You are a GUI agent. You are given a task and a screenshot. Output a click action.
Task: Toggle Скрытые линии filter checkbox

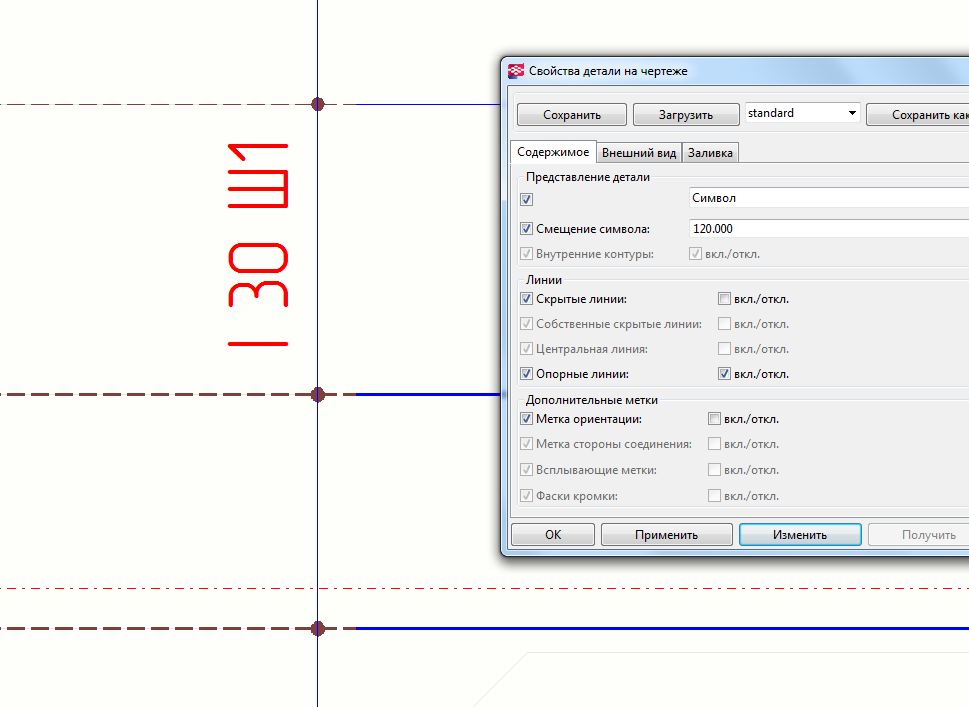(527, 298)
